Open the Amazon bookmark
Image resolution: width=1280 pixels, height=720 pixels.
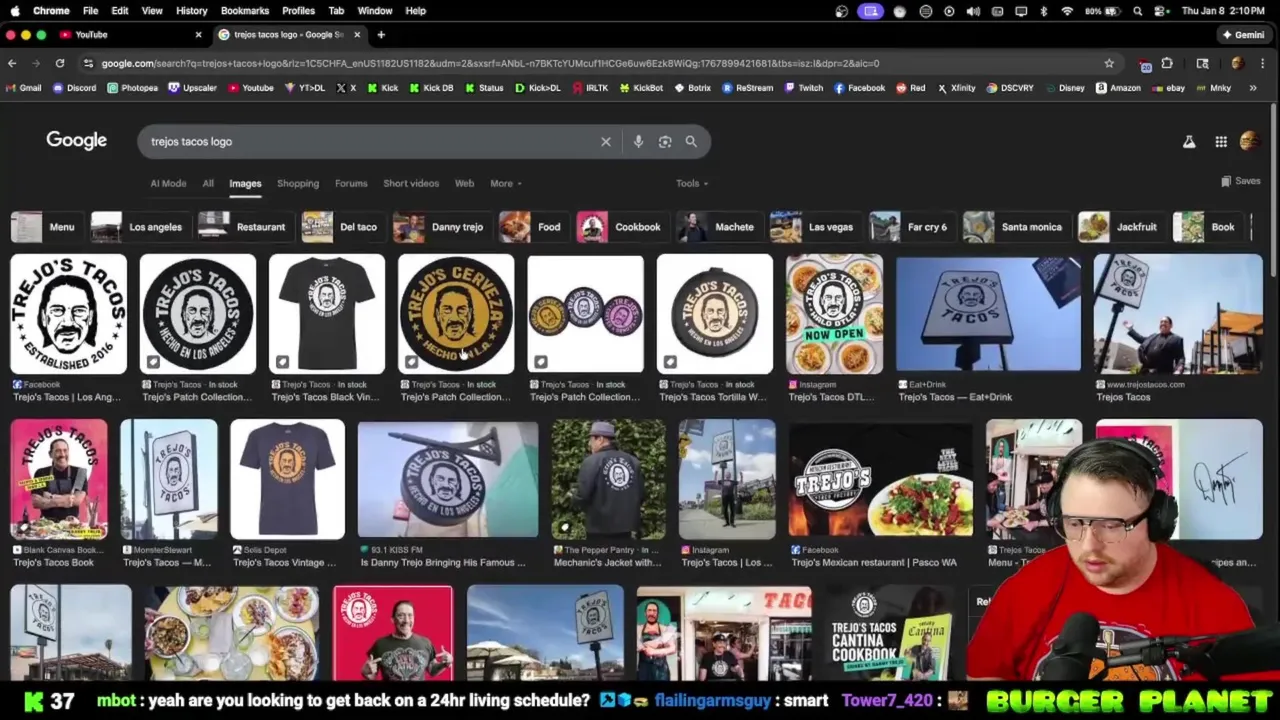1117,88
